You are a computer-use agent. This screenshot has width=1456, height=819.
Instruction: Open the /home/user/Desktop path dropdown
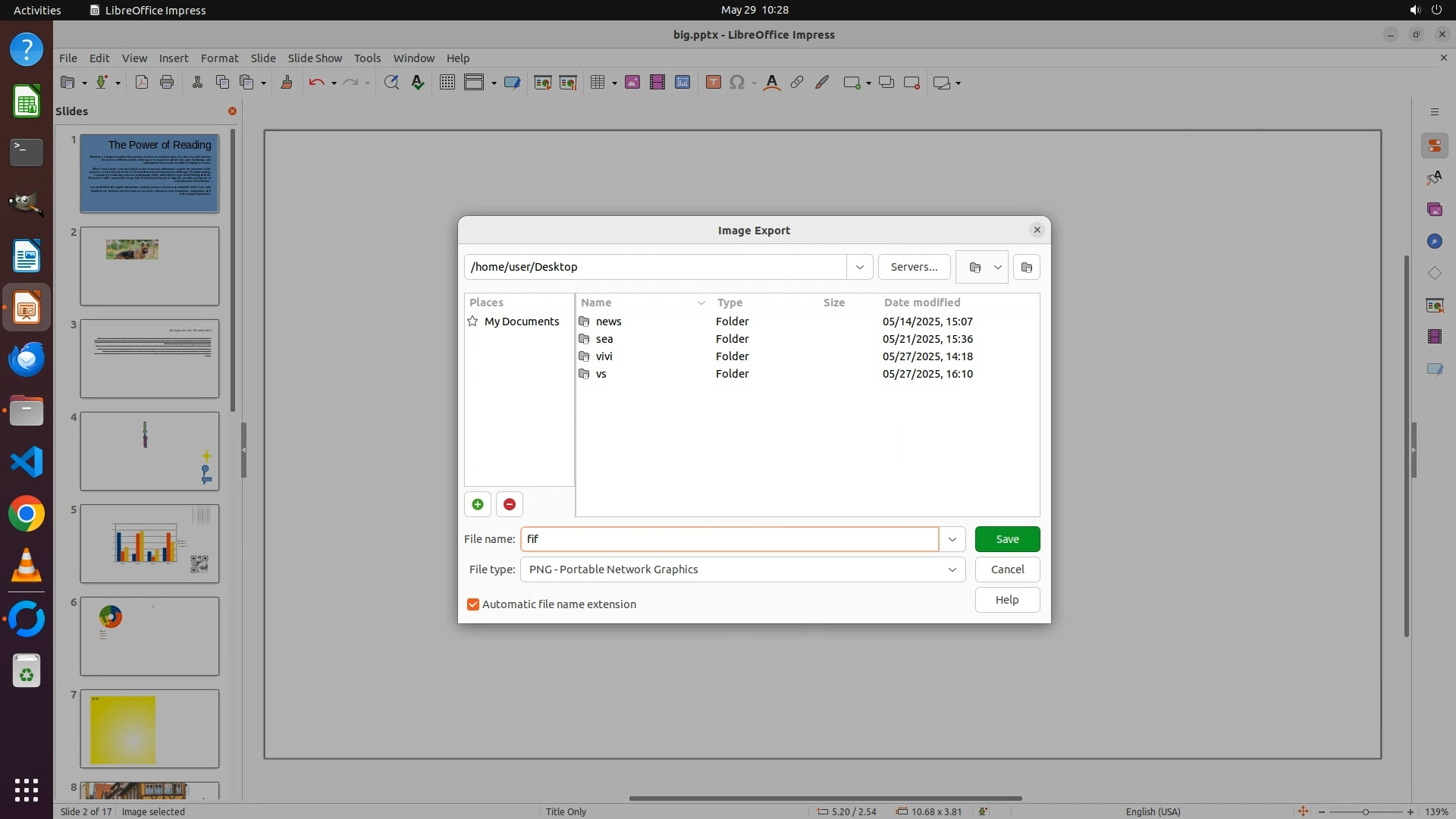coord(859,267)
